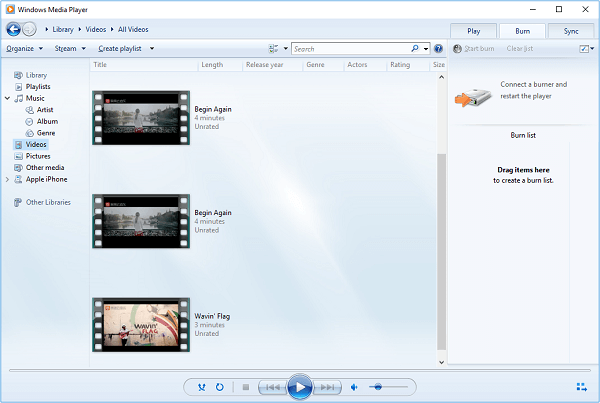Click the Other media icon

click(18, 168)
